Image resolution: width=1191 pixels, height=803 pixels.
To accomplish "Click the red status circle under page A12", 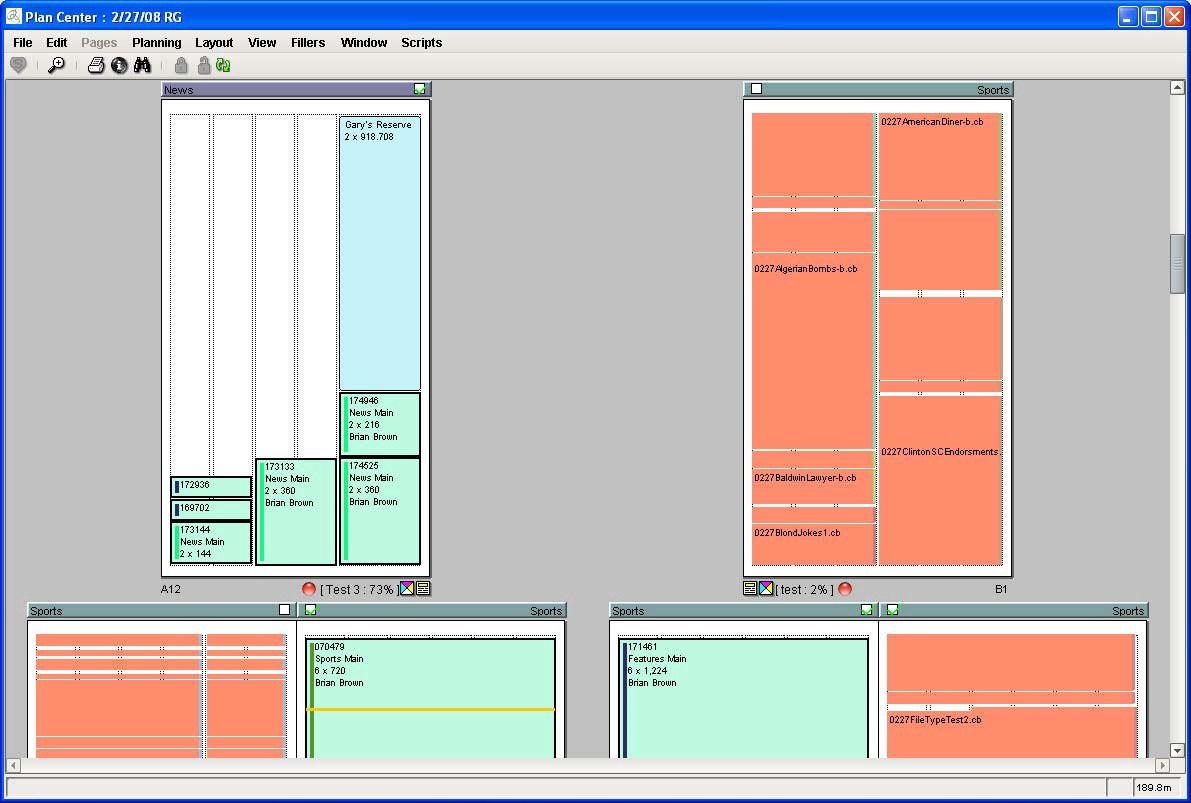I will click(x=309, y=589).
